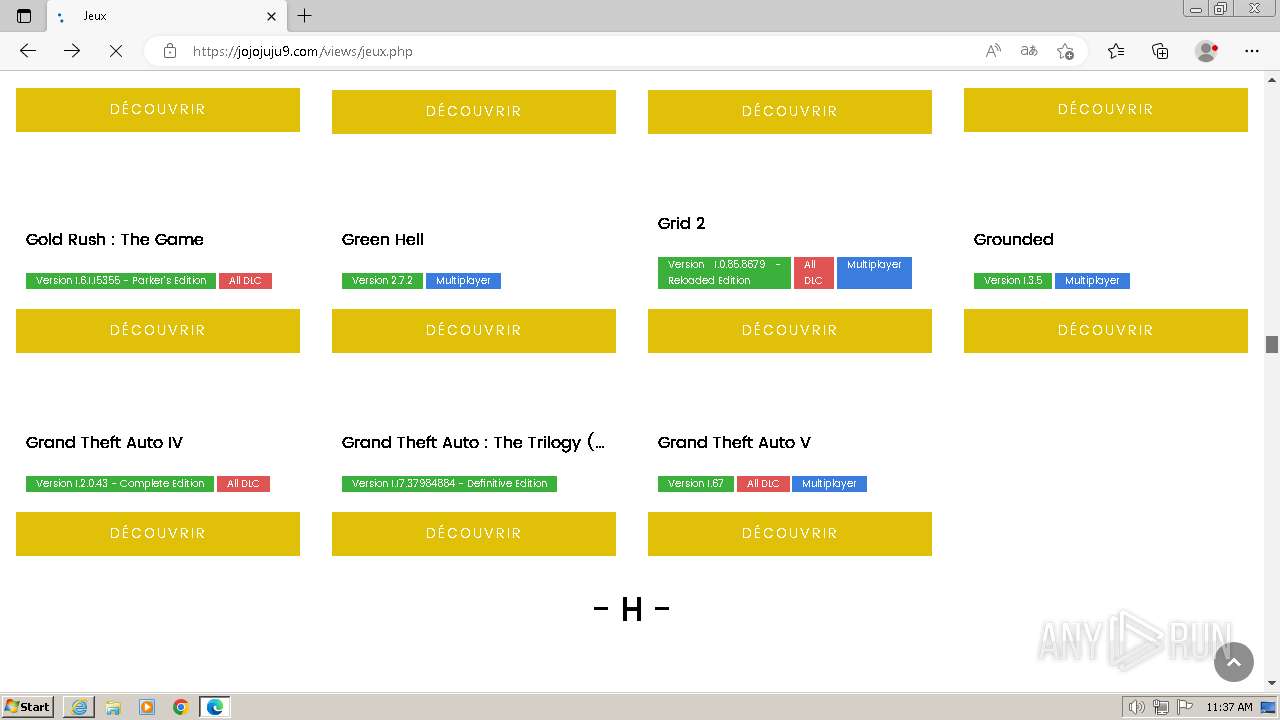Select Gold Rush : The Game title
1280x720 pixels.
[115, 239]
